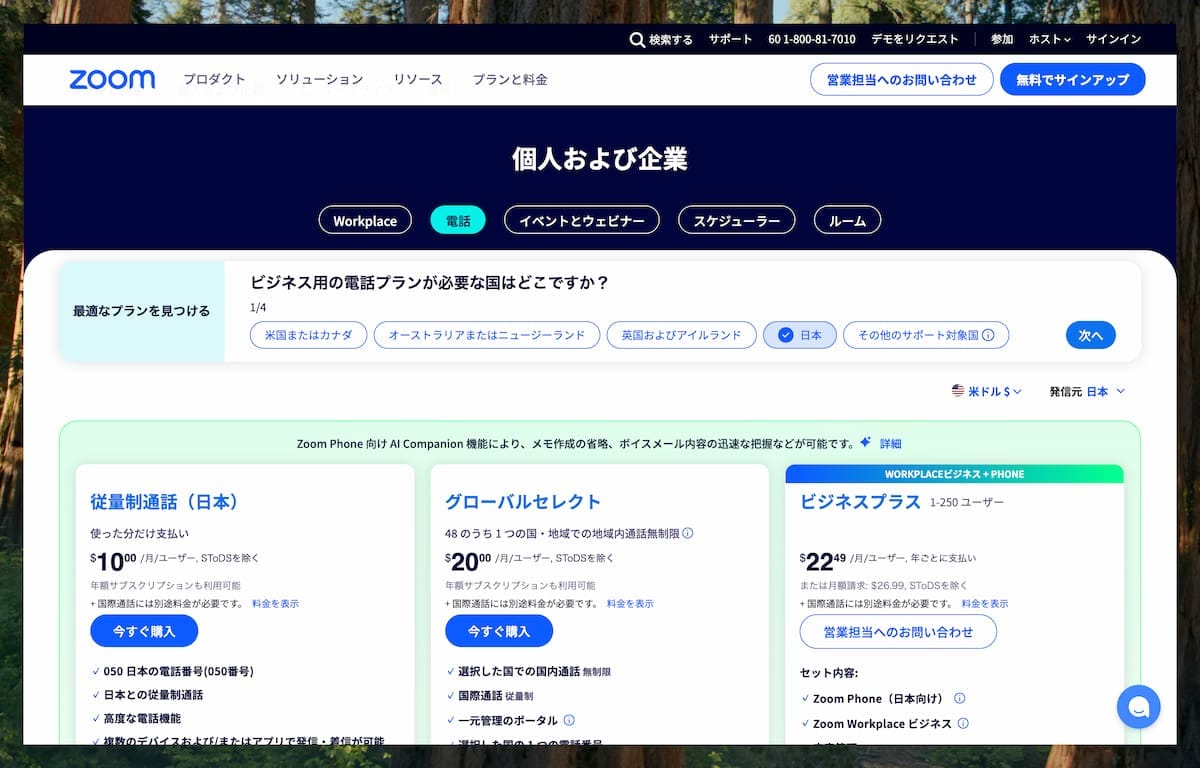Select the 日本 country option
Screen dimensions: 1200x768
pos(800,335)
